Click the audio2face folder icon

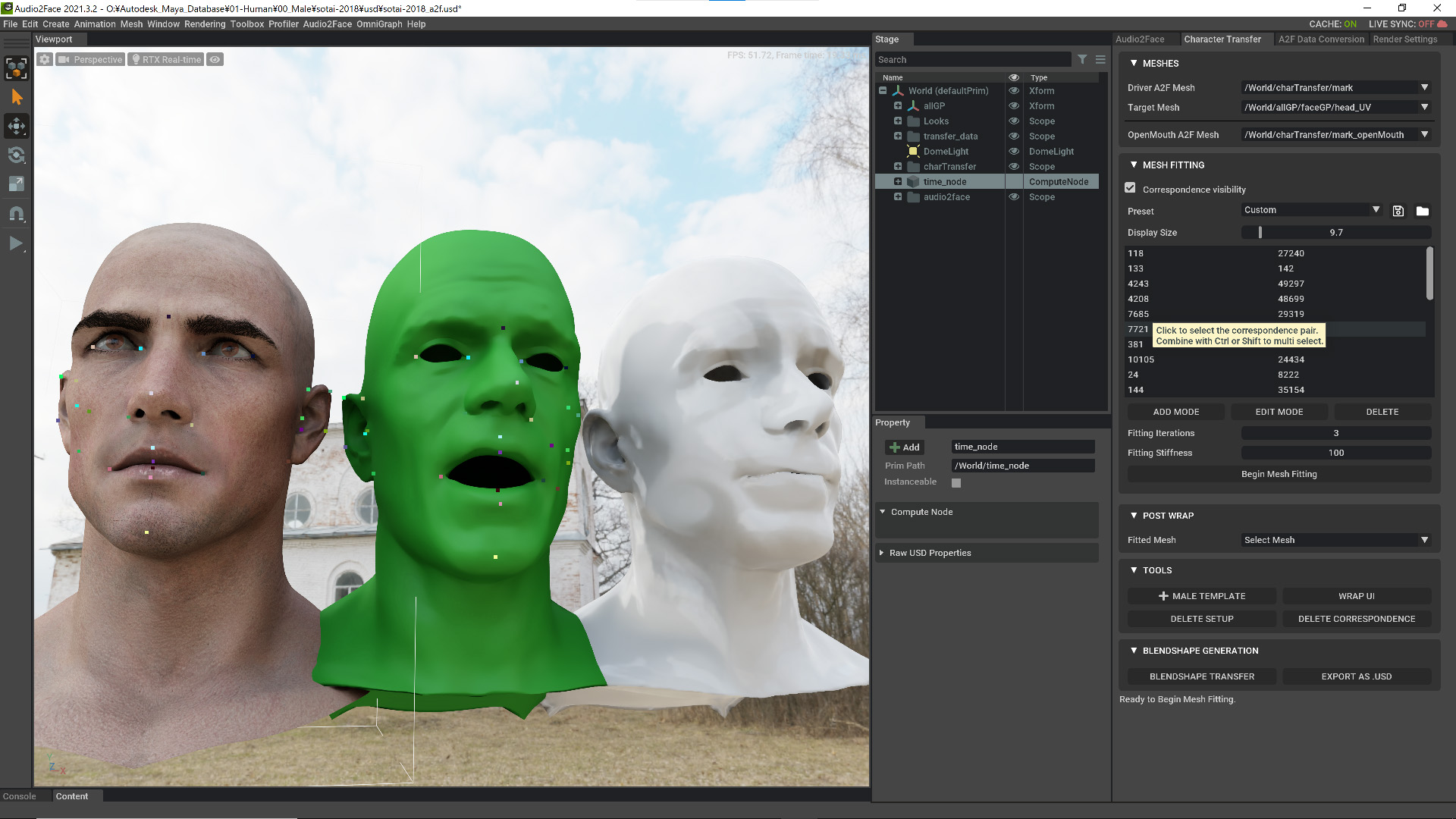click(913, 196)
